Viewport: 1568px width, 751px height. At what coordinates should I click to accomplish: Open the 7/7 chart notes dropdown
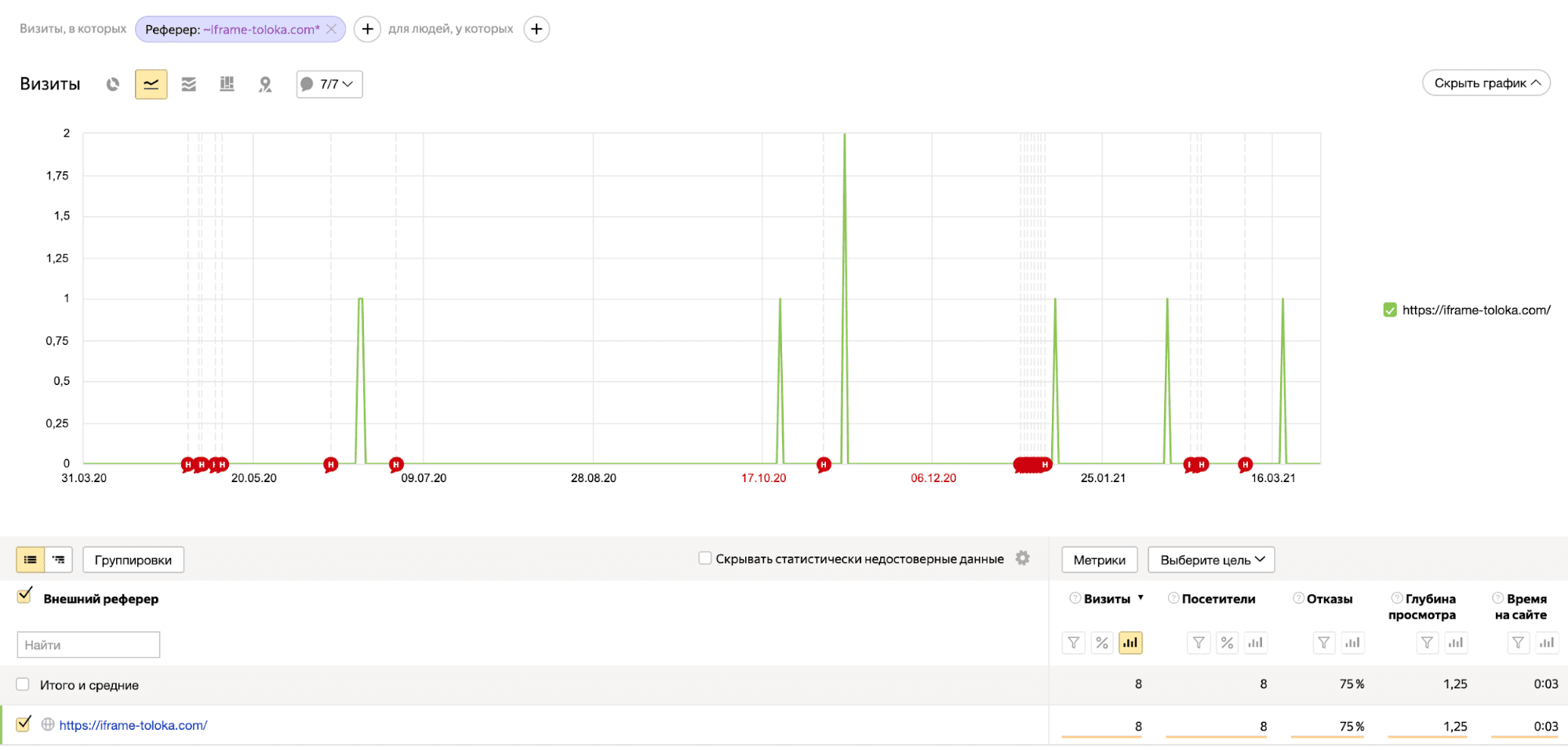(329, 84)
